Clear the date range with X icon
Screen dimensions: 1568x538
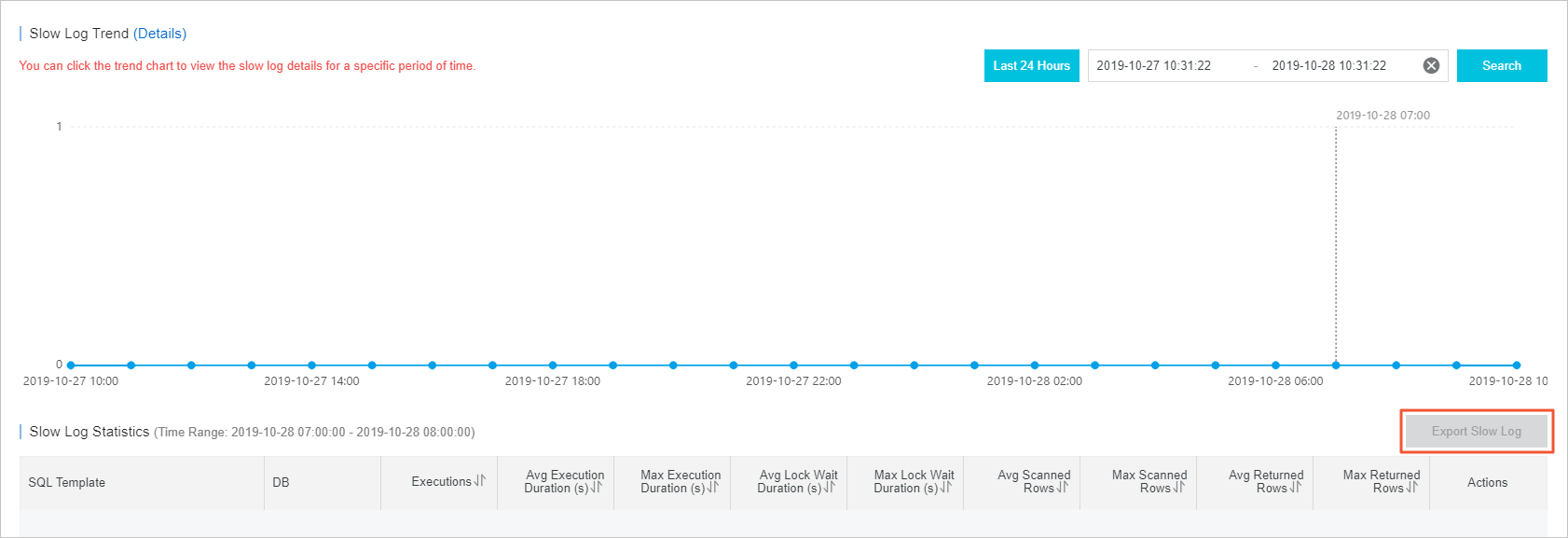pos(1431,65)
